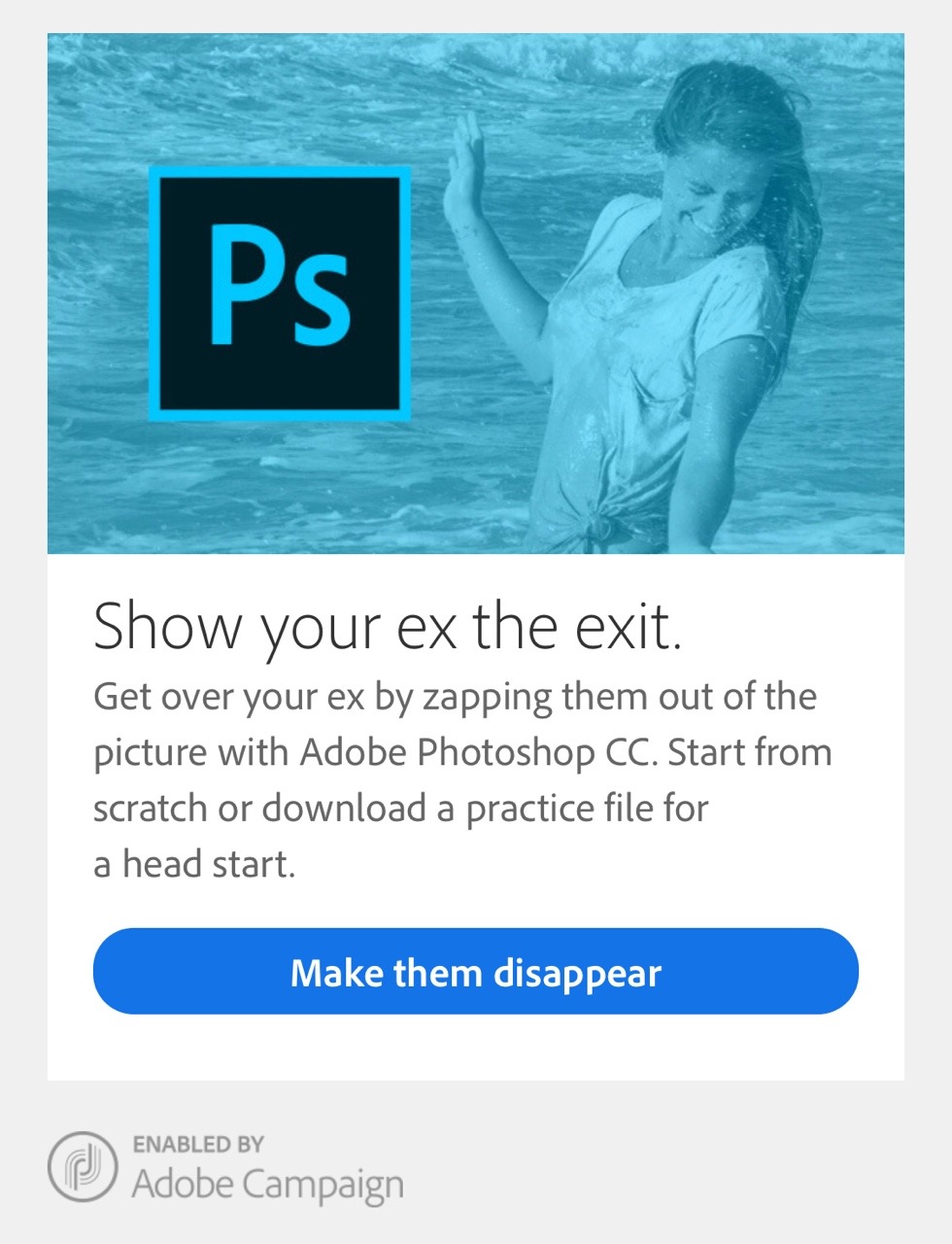Click the Photoshop Ps logo icon
952x1244 pixels.
280,294
